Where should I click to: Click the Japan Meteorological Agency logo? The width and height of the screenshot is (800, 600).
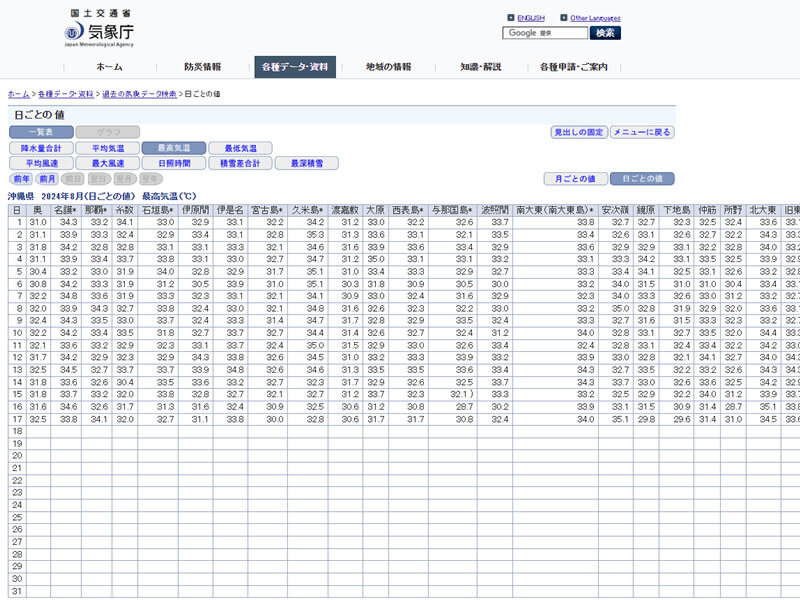pos(99,28)
